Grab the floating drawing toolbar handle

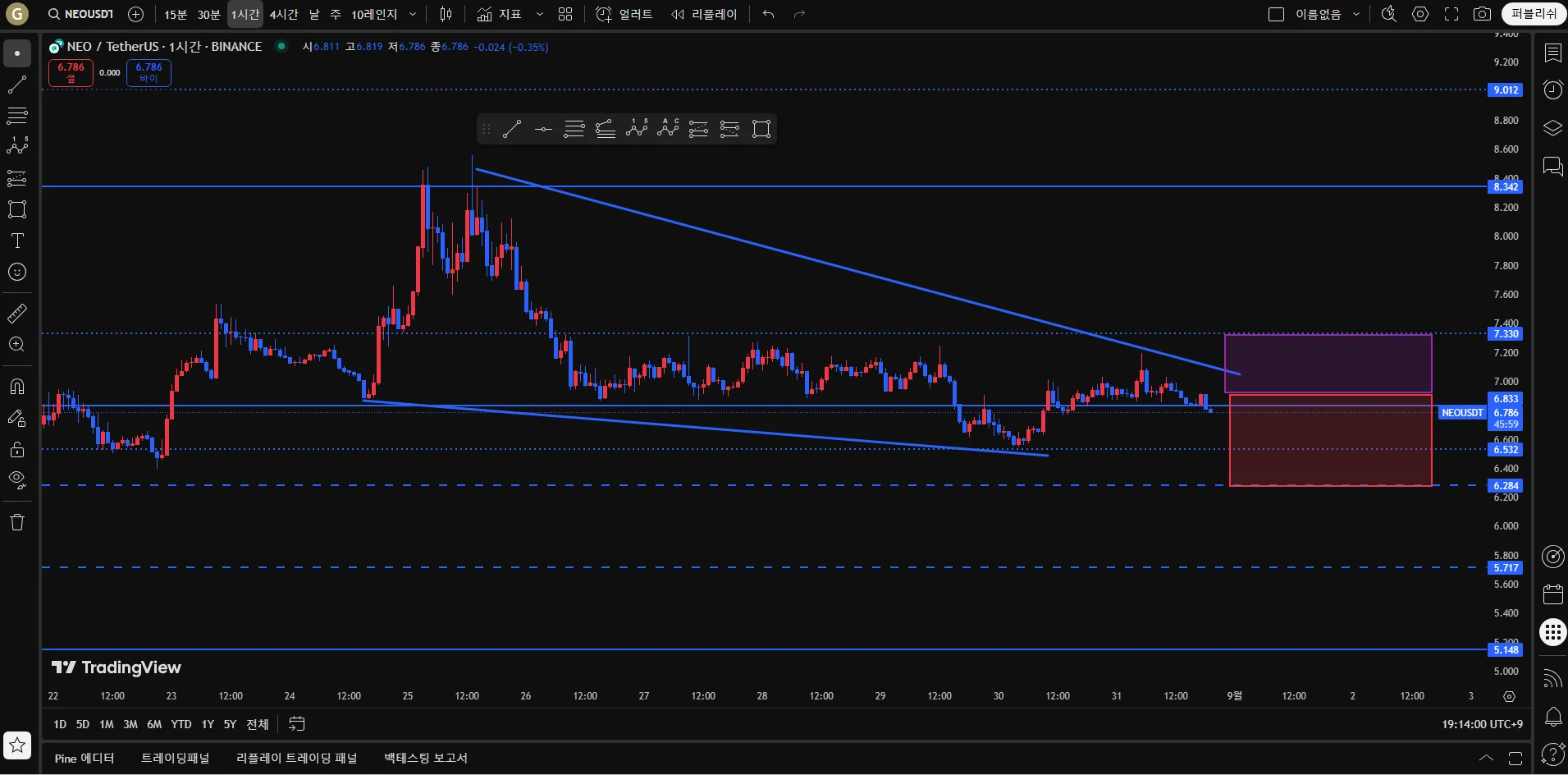487,129
